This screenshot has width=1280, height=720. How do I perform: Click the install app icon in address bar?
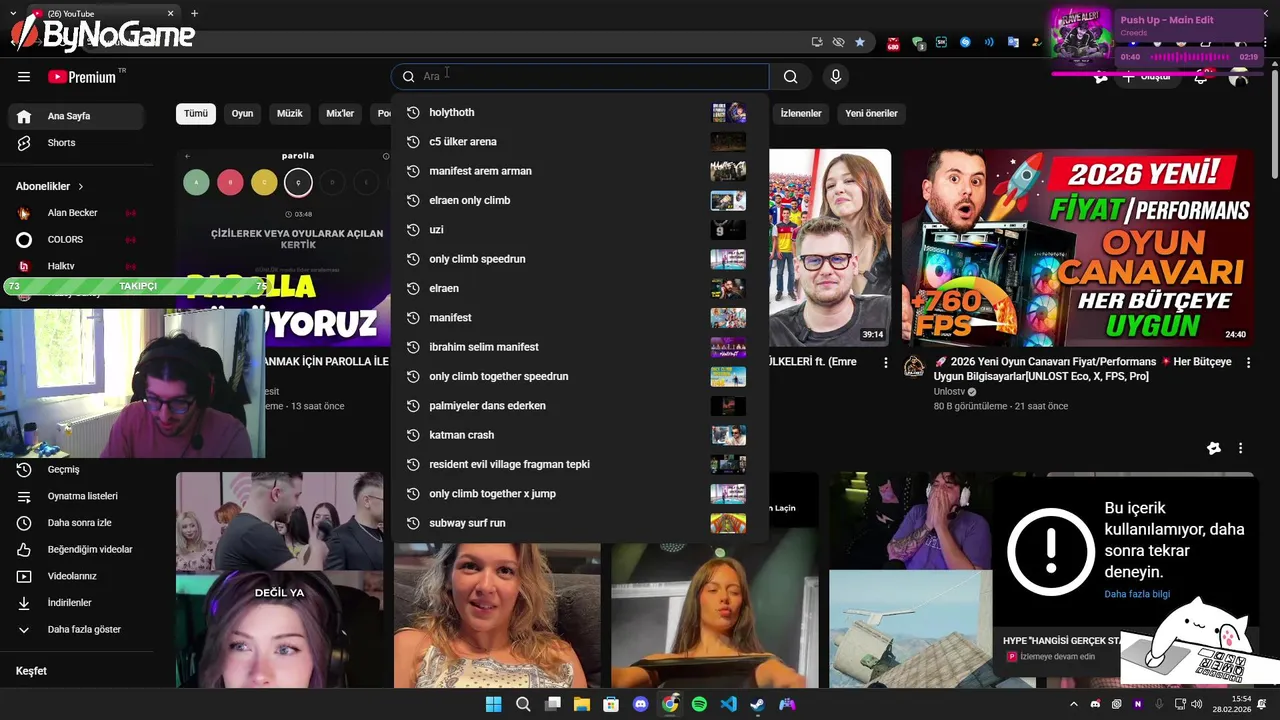click(x=817, y=42)
